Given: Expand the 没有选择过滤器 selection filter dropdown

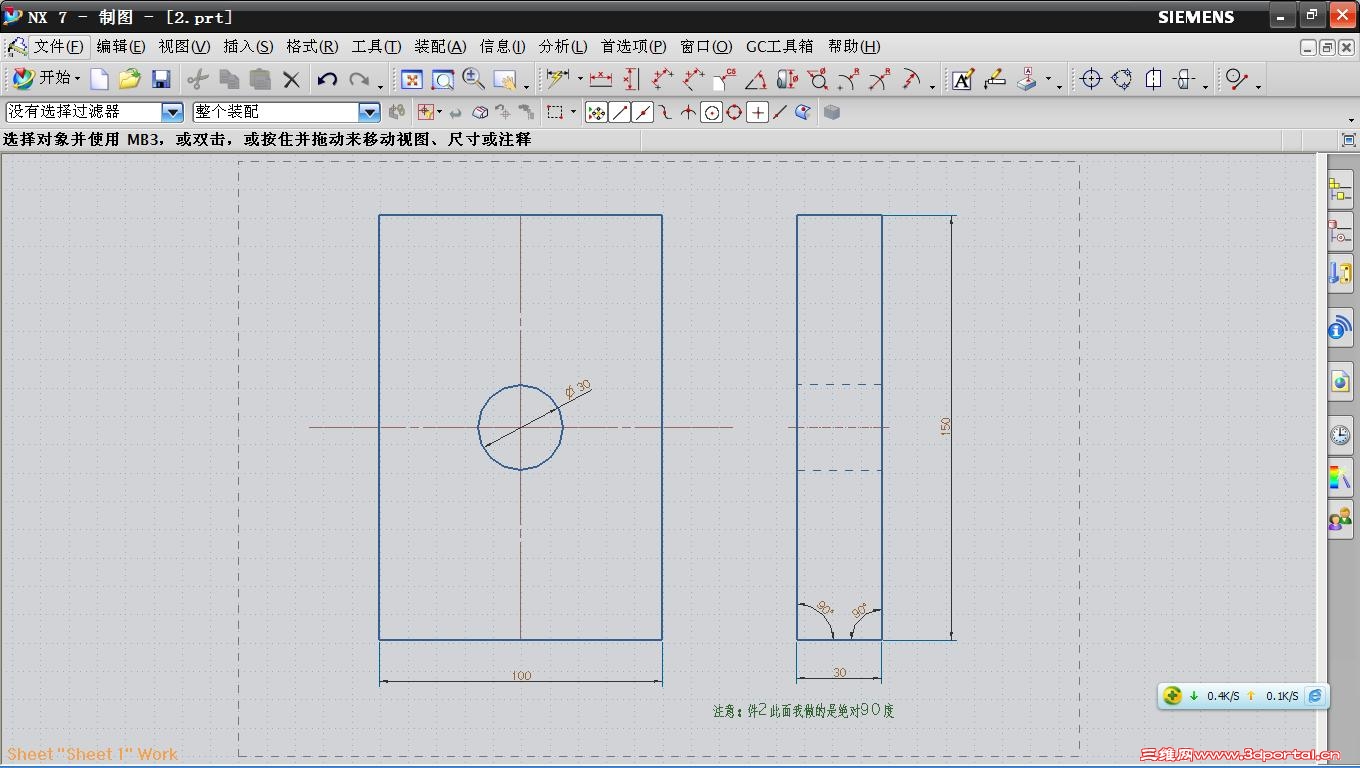Looking at the screenshot, I should click(x=172, y=112).
